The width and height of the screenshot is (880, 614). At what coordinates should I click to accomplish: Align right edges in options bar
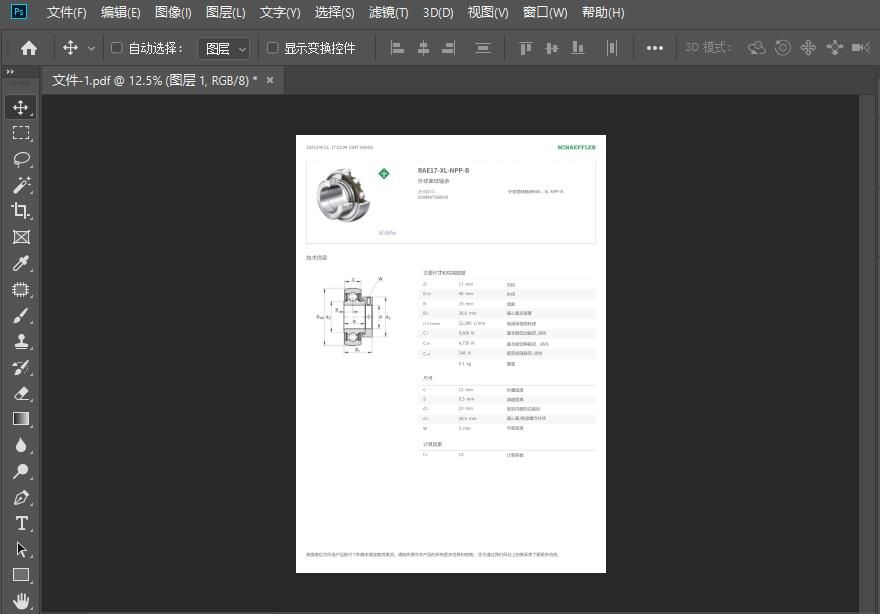point(449,48)
